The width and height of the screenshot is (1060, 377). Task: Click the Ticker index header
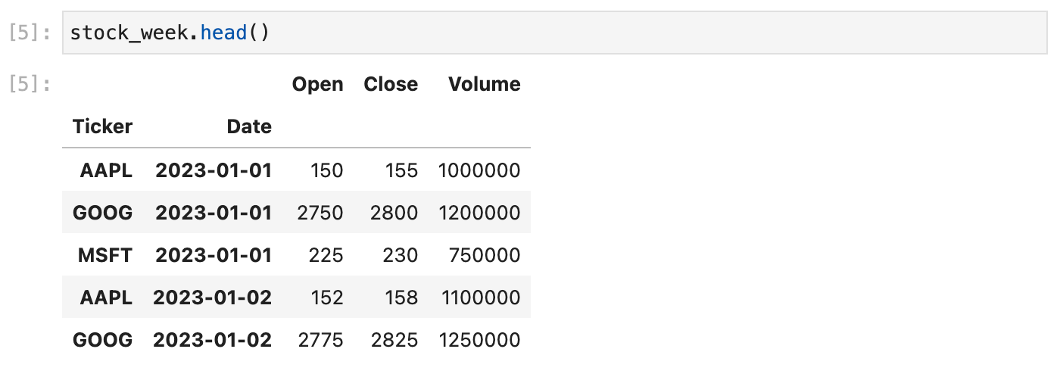pyautogui.click(x=102, y=126)
